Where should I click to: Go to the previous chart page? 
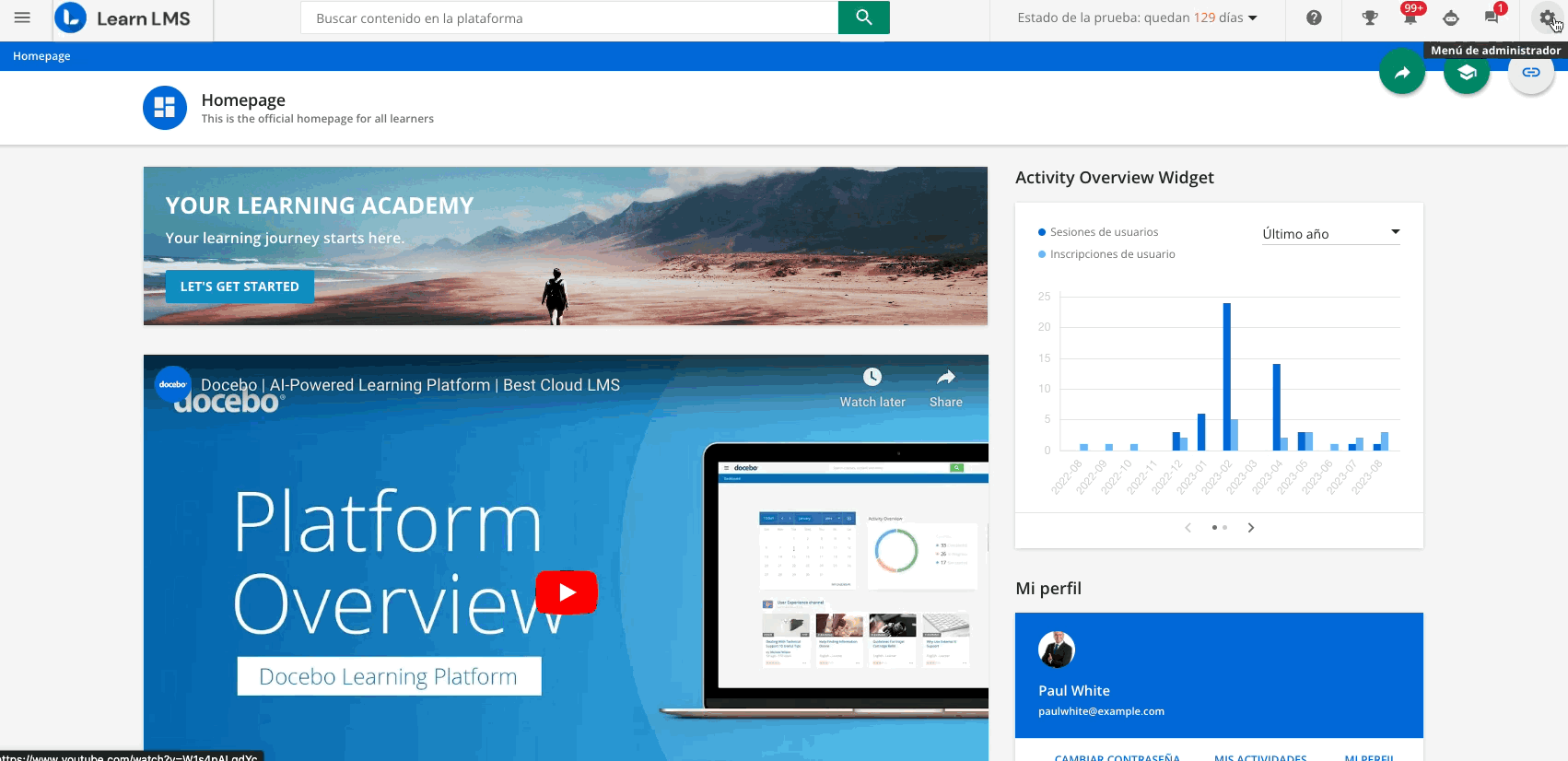coord(1188,528)
